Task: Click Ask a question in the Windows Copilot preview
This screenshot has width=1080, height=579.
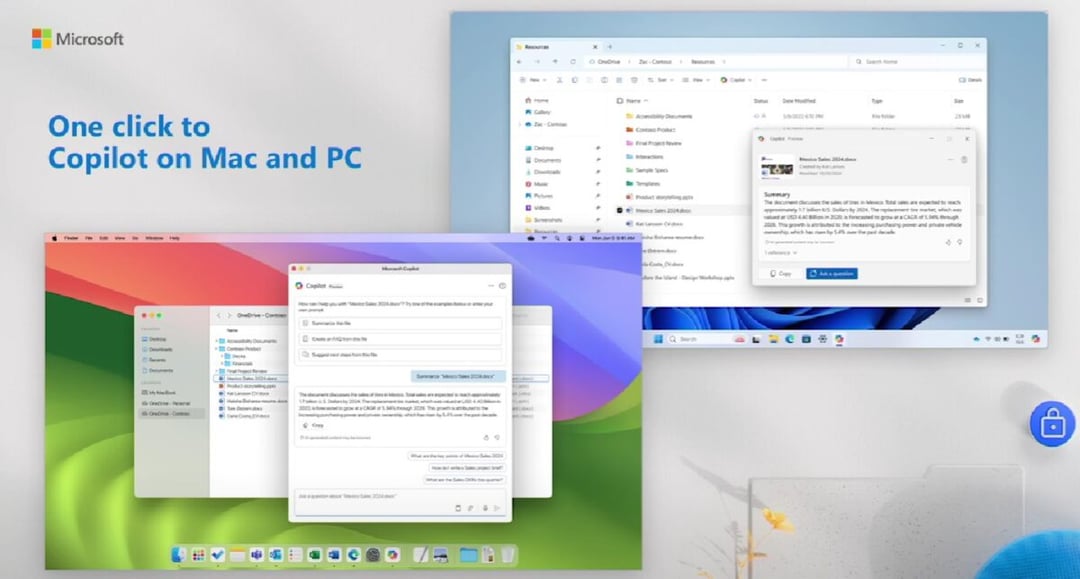Action: 832,273
